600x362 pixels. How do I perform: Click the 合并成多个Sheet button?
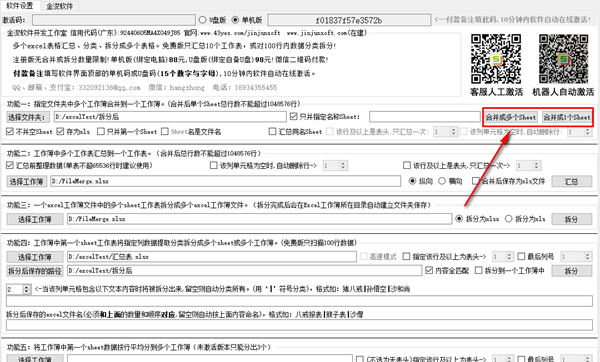pos(511,117)
